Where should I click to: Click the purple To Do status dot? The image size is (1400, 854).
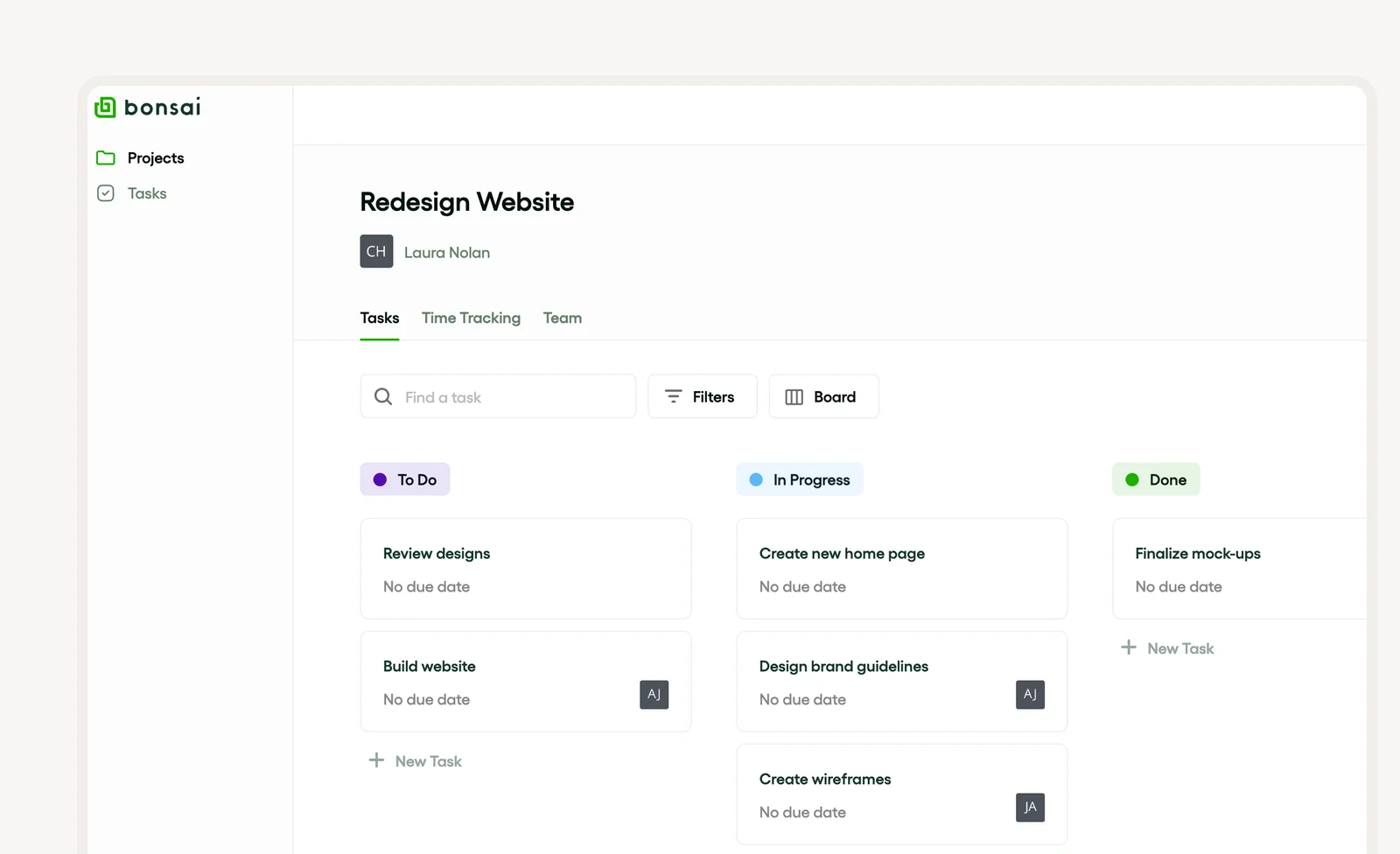tap(380, 479)
